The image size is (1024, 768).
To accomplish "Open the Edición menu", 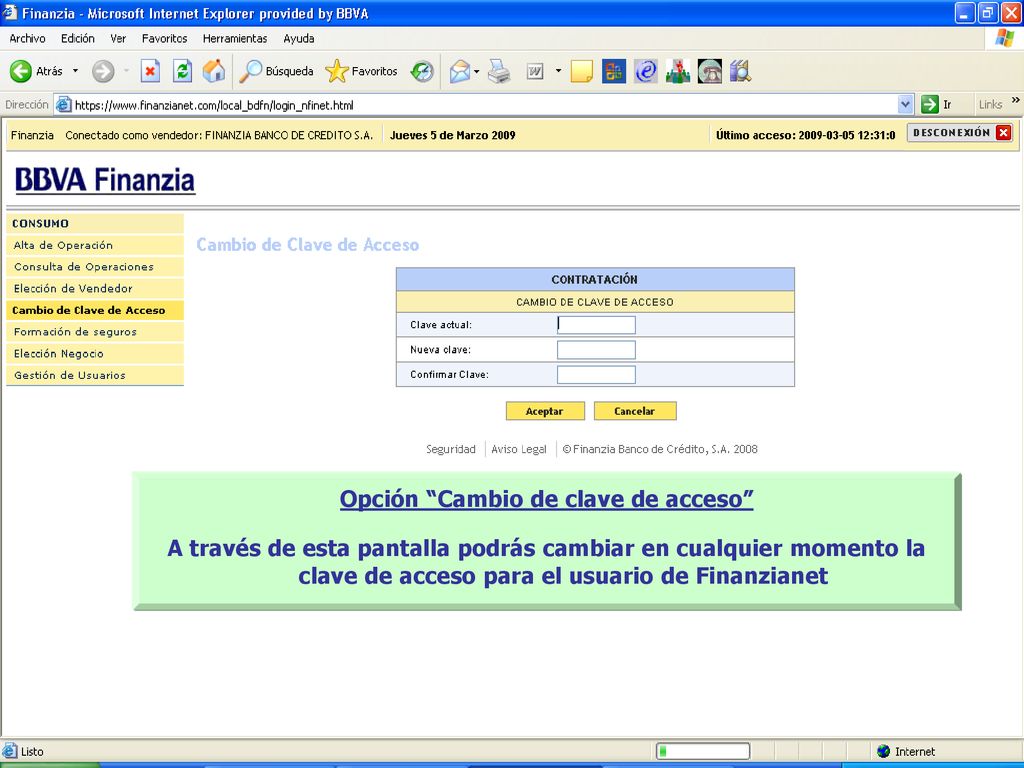I will (x=78, y=39).
